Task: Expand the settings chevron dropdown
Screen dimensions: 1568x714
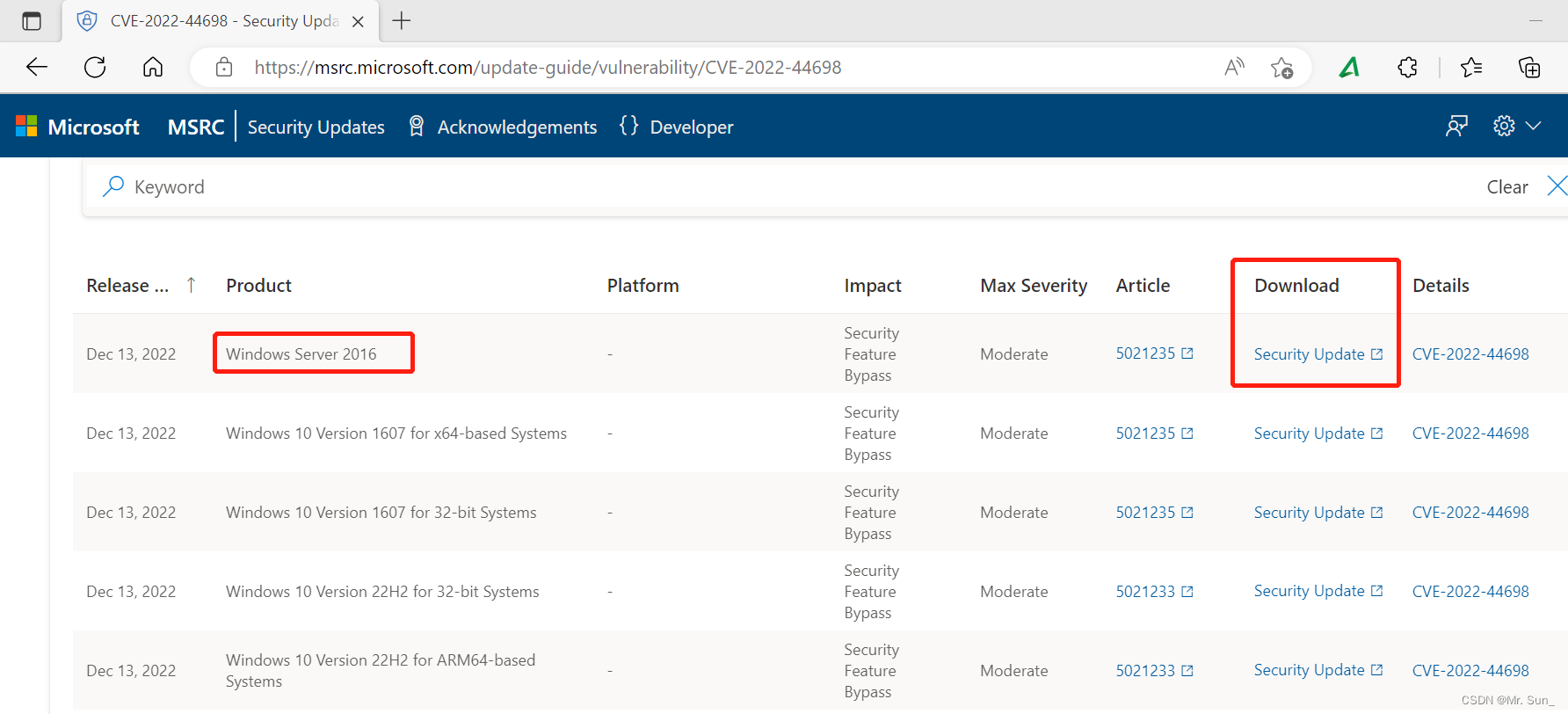Action: (1534, 126)
